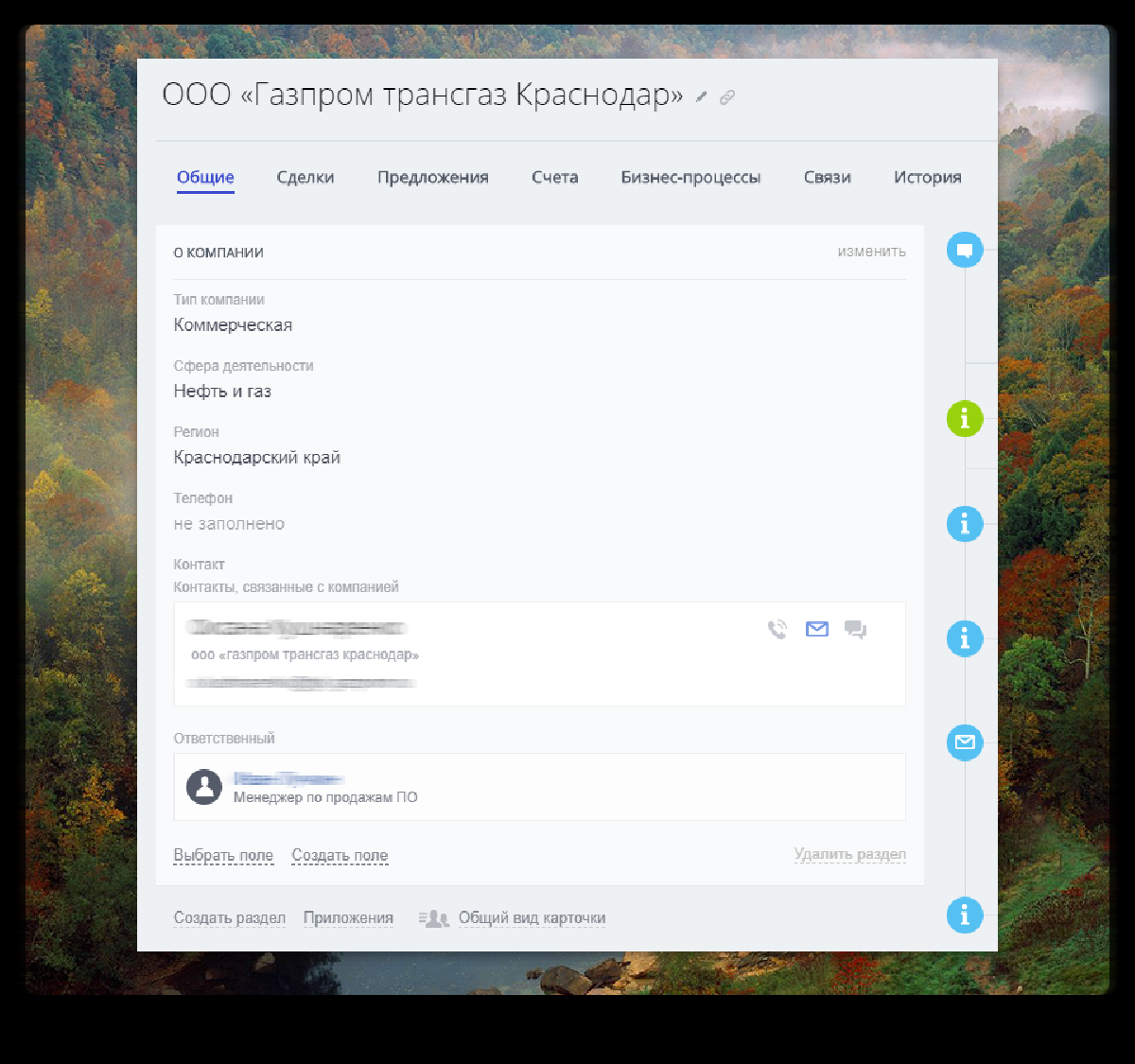Click the Создать поле link
Viewport: 1135px width, 1064px height.
[340, 855]
